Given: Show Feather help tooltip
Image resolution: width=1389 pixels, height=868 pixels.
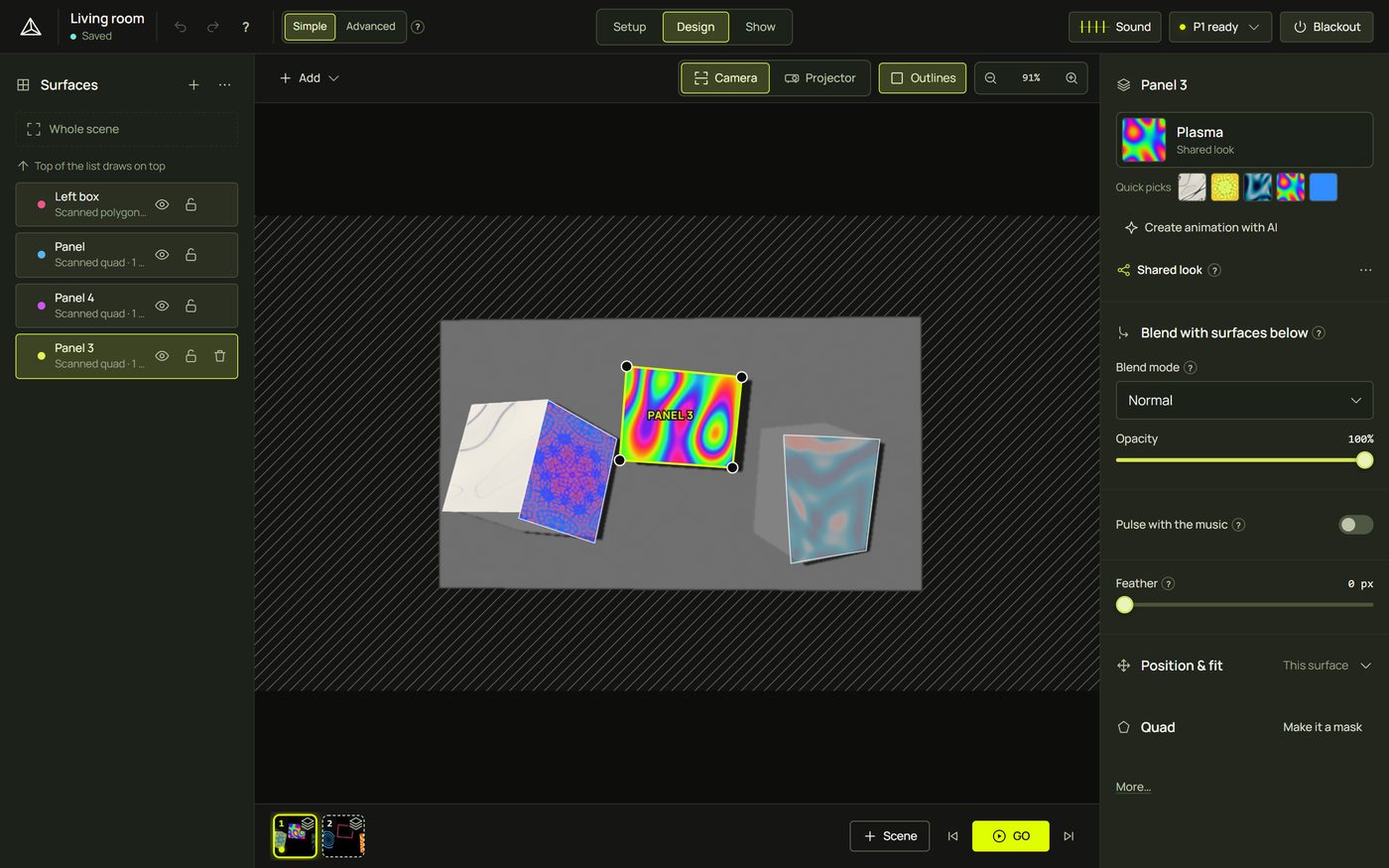Looking at the screenshot, I should click(1169, 584).
